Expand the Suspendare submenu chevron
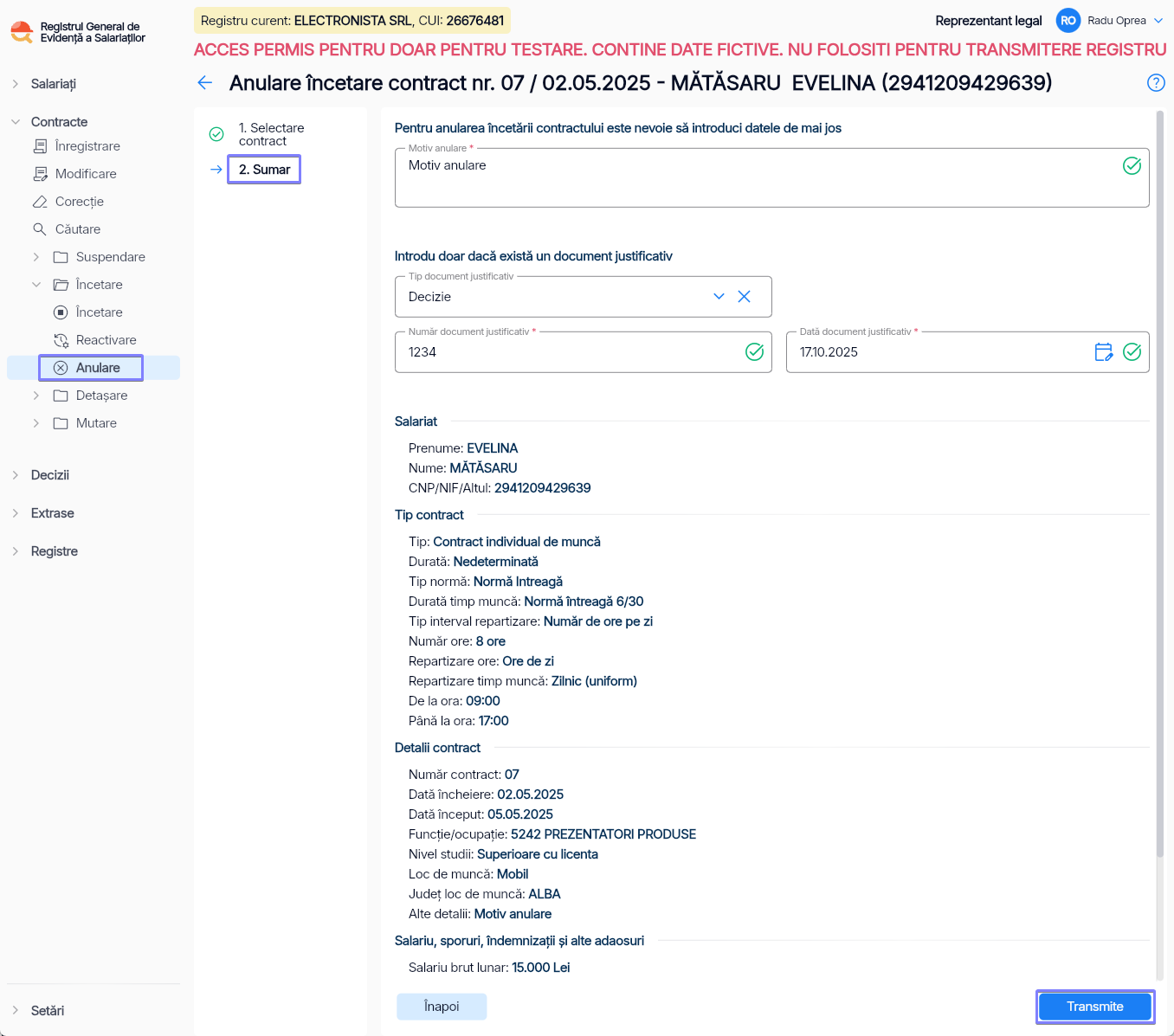Image resolution: width=1174 pixels, height=1036 pixels. (x=36, y=257)
